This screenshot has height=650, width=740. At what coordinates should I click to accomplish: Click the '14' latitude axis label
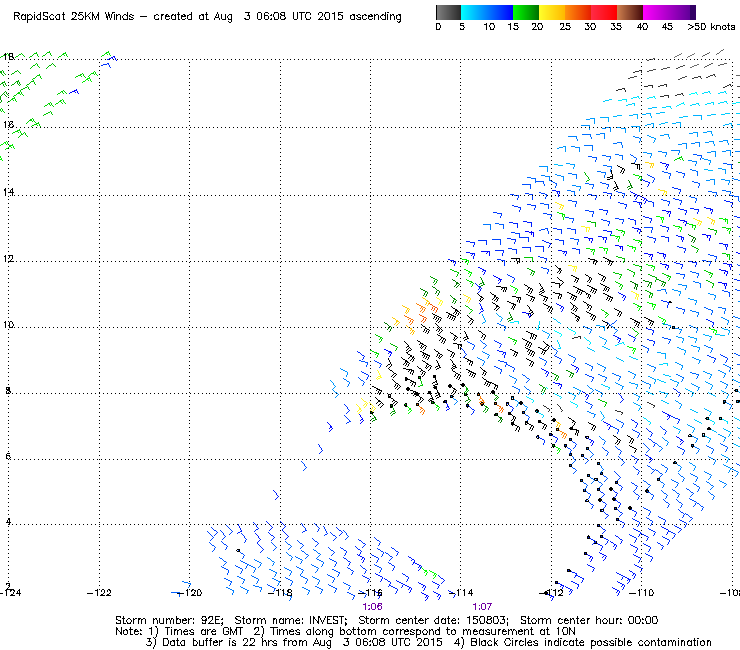[x=8, y=192]
